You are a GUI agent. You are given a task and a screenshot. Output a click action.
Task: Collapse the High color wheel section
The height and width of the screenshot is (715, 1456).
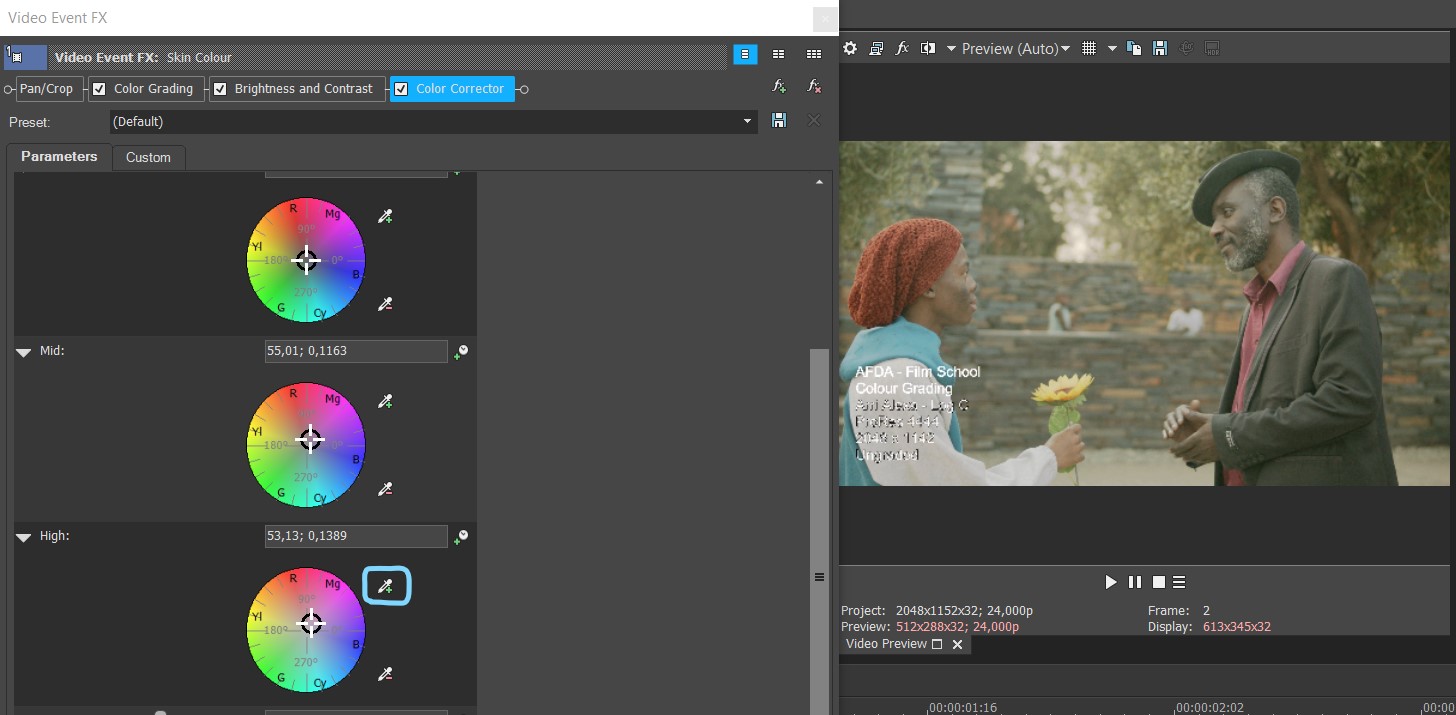pos(23,537)
